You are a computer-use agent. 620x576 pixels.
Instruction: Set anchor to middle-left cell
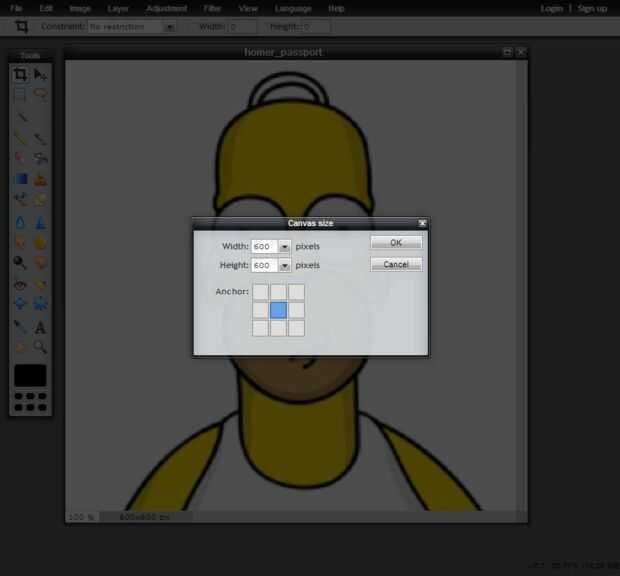click(260, 310)
